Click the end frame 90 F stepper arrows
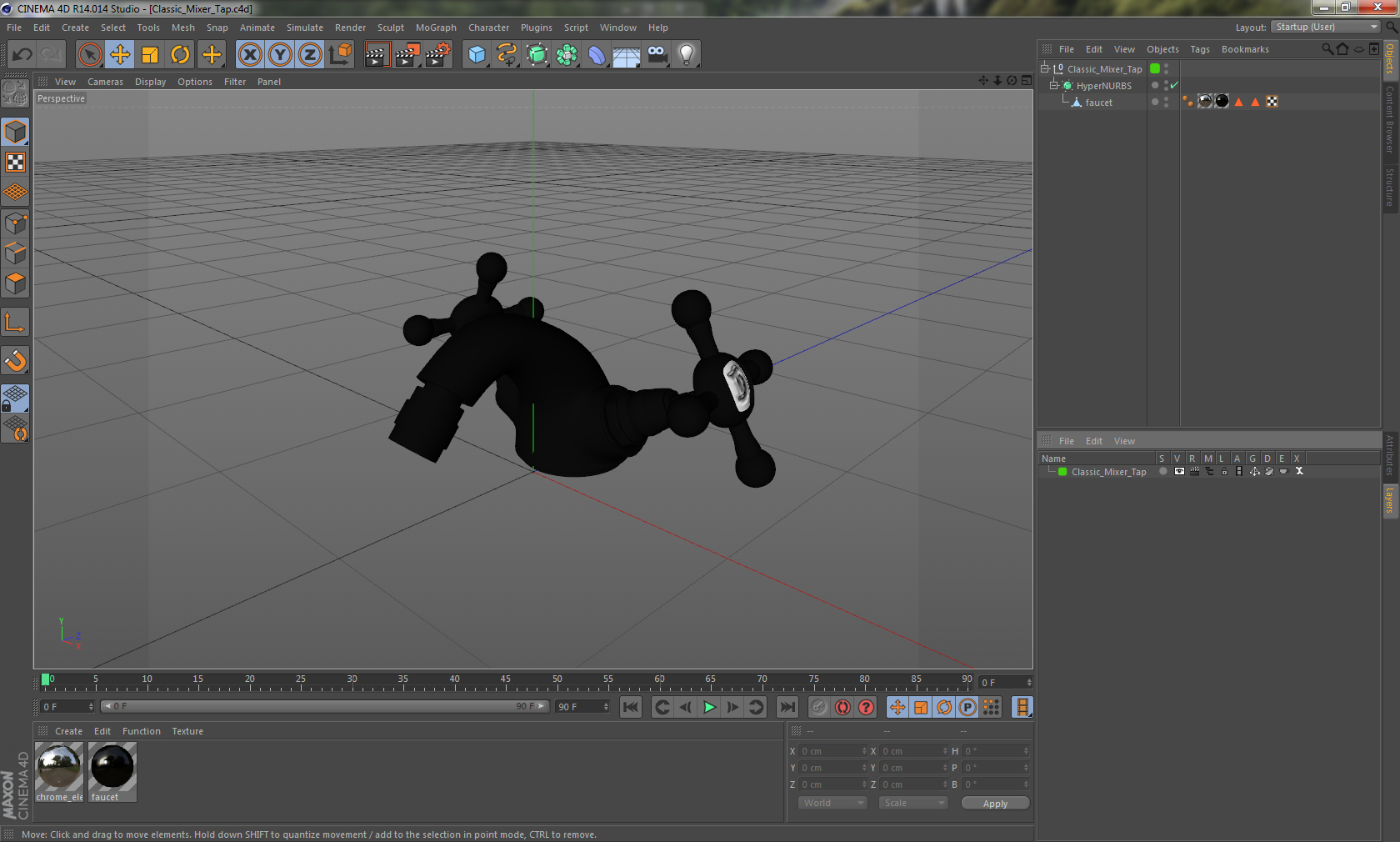The height and width of the screenshot is (842, 1400). pos(606,707)
